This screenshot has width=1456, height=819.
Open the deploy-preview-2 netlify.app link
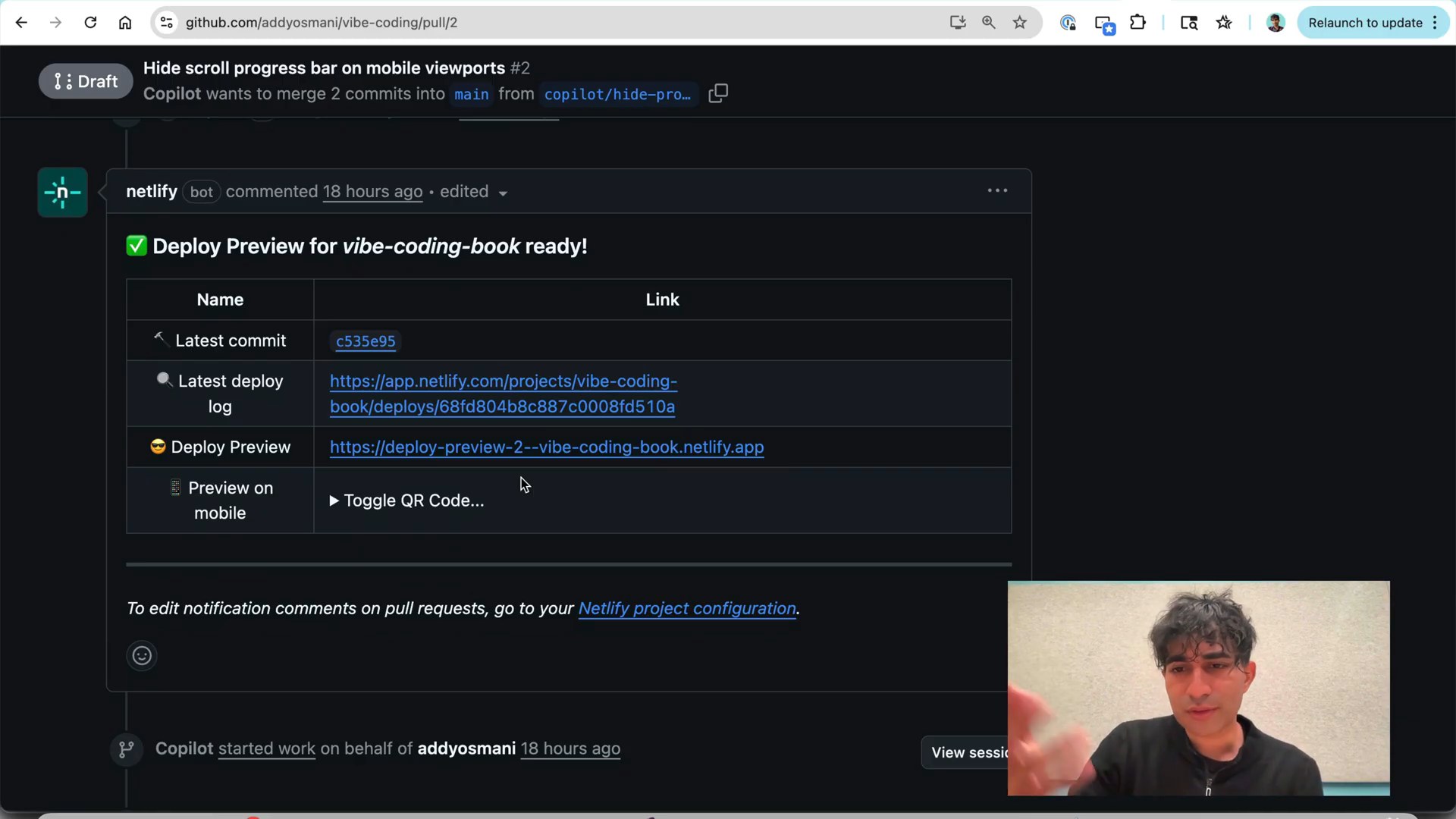pos(547,447)
